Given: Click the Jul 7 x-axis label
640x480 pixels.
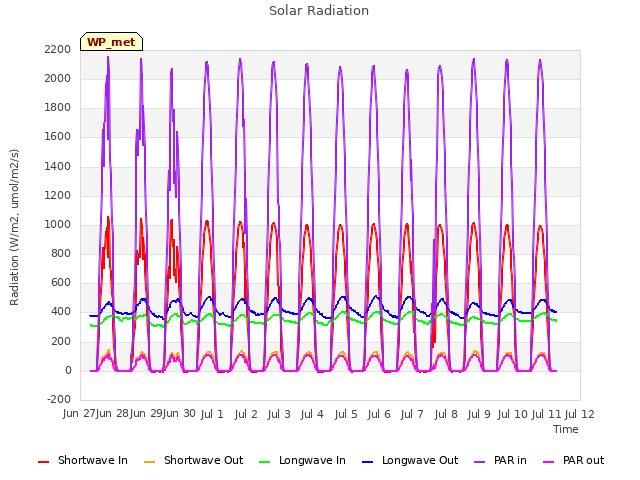Looking at the screenshot, I should tap(412, 414).
